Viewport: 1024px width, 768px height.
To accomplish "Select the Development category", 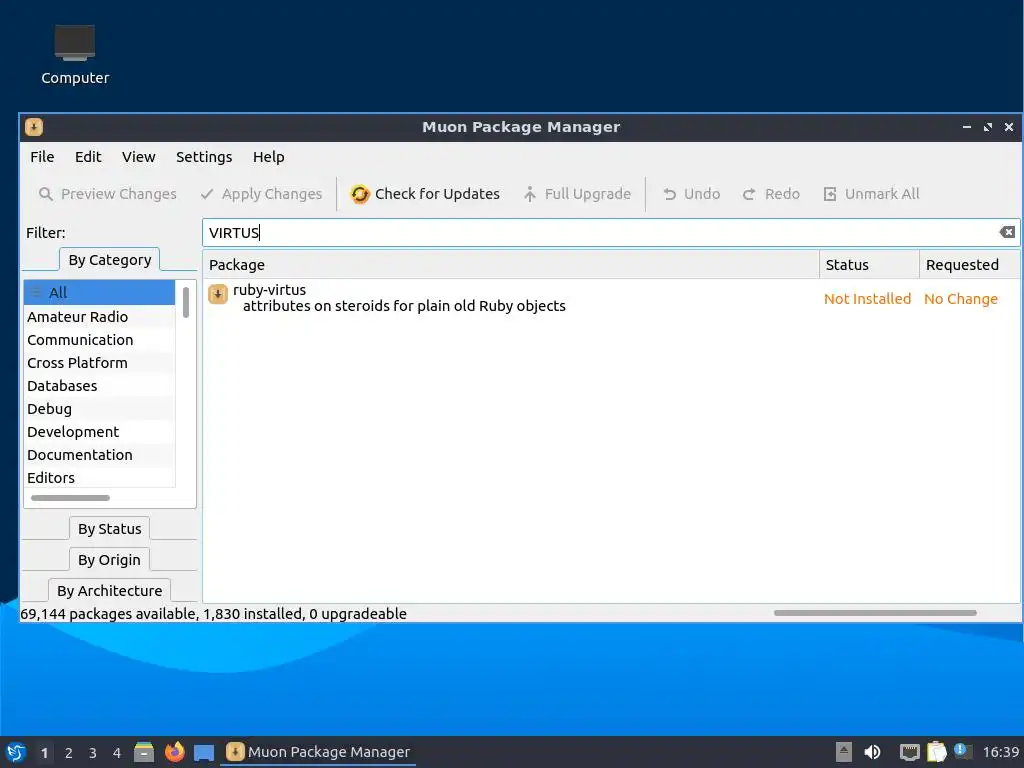I will 99,432.
